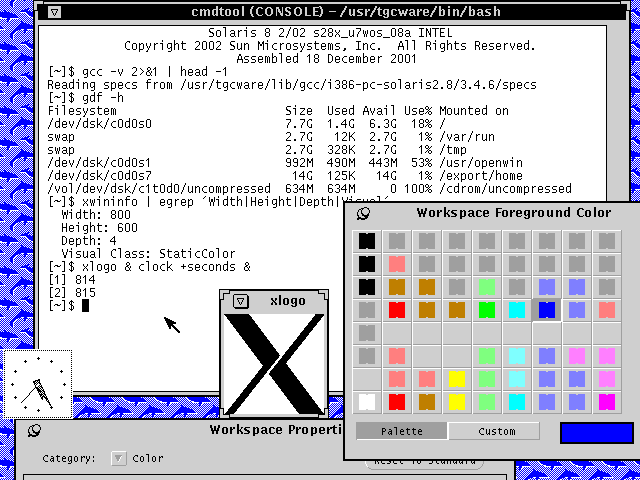The width and height of the screenshot is (640, 480).
Task: Click the '/cdrom/uncompressed' mount point text
Action: coord(505,189)
